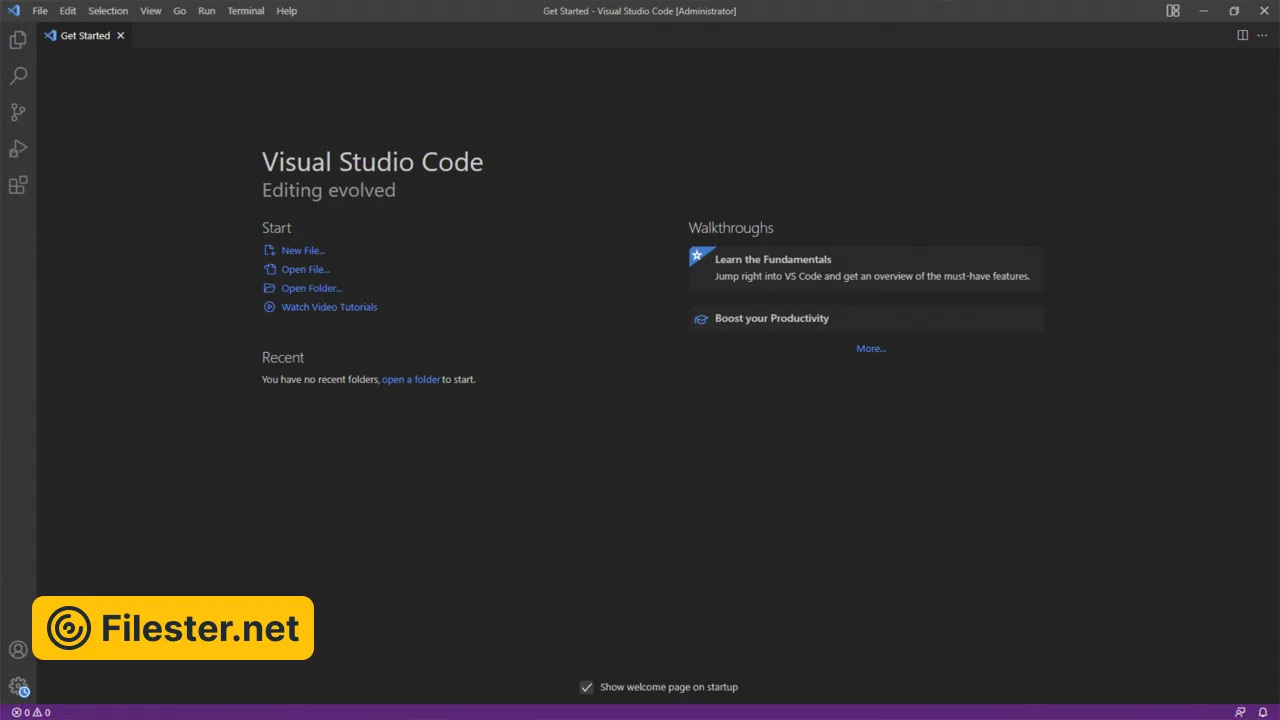Uncheck Show welcome page on startup
Image resolution: width=1280 pixels, height=720 pixels.
pyautogui.click(x=587, y=687)
